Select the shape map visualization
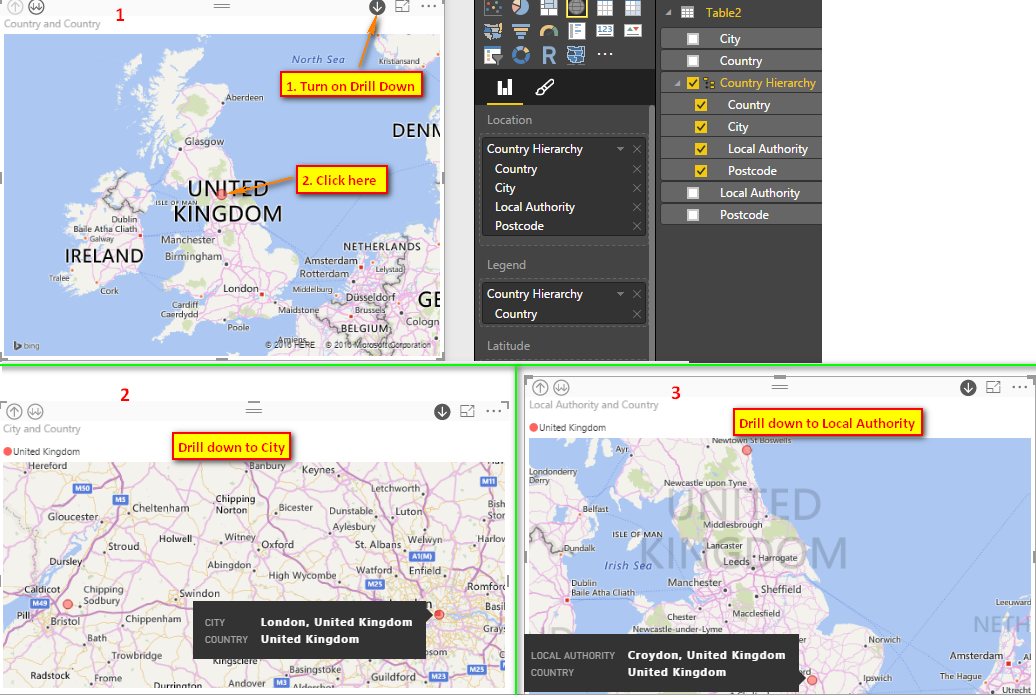 (576, 55)
